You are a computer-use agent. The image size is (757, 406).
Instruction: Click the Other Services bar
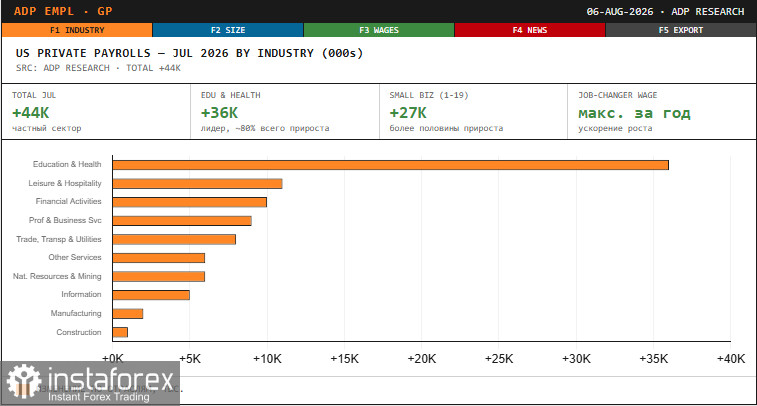tap(158, 258)
